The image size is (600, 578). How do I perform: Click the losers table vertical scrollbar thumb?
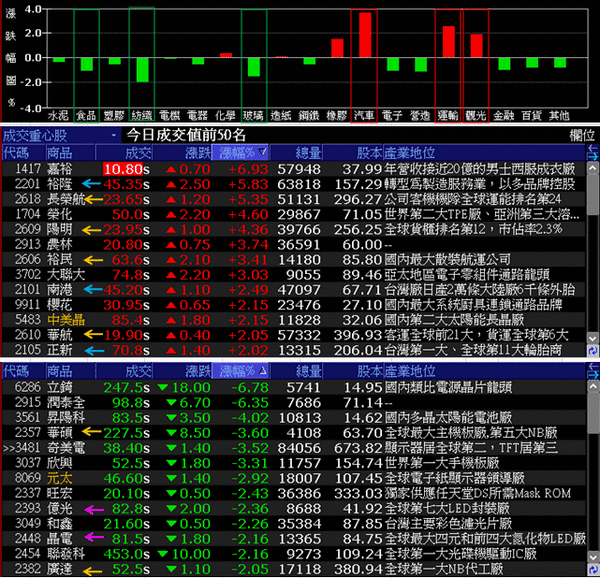coord(592,413)
